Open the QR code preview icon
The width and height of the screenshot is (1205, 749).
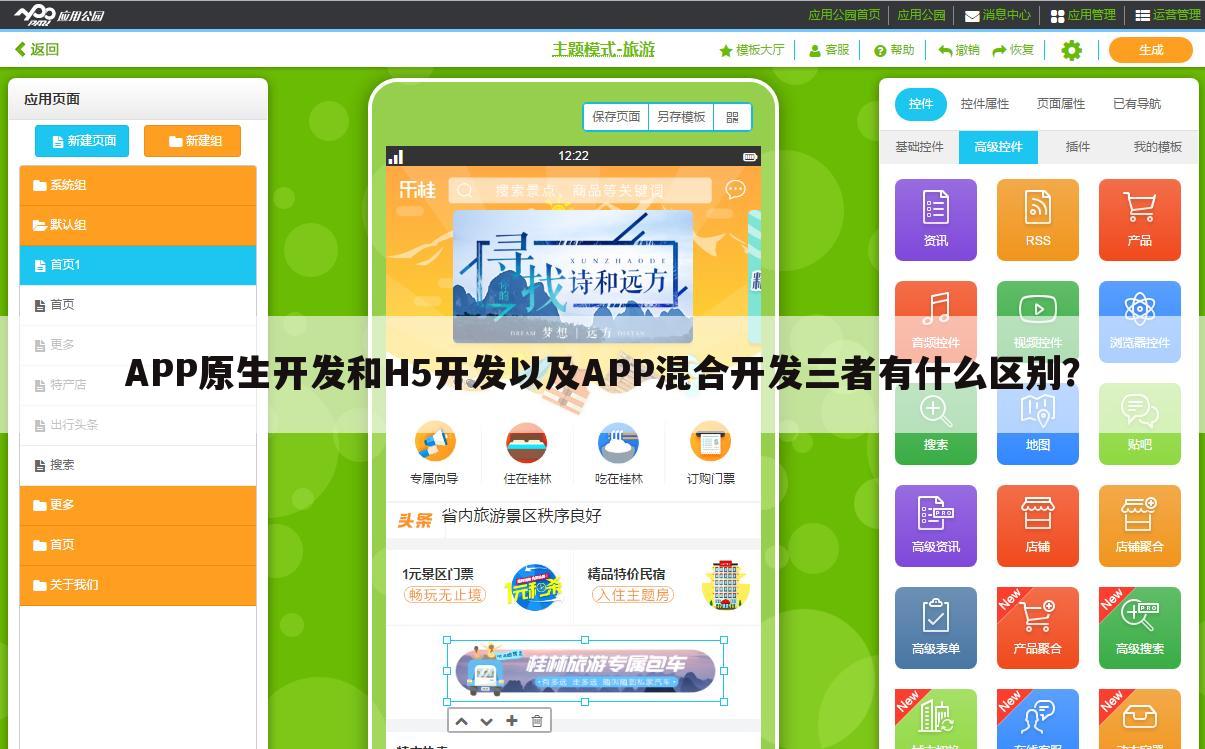coord(732,117)
